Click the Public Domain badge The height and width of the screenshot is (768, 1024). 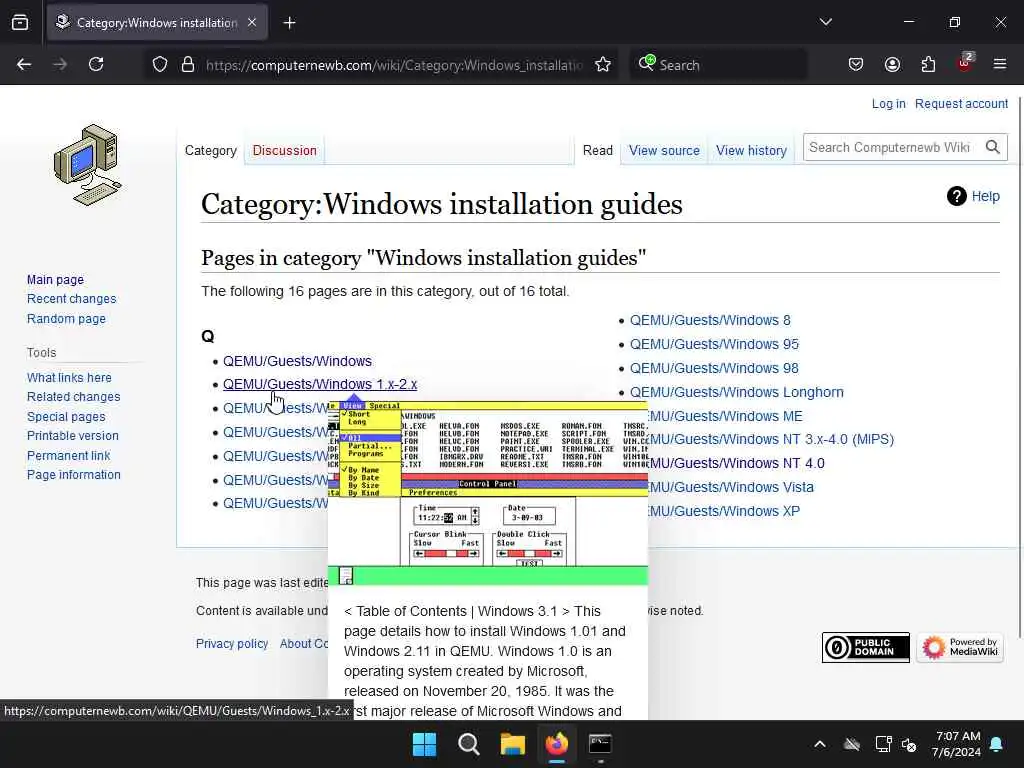[x=865, y=647]
